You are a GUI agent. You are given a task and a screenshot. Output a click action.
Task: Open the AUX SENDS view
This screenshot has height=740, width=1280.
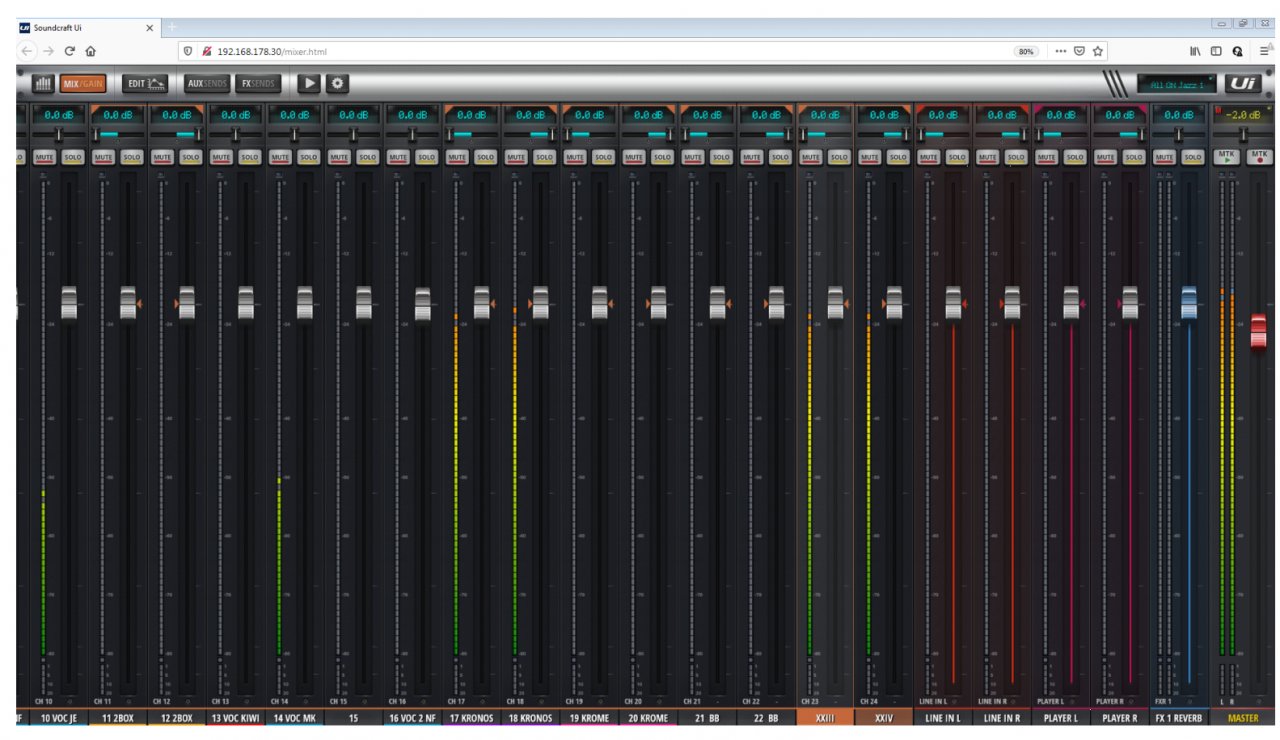[x=207, y=84]
